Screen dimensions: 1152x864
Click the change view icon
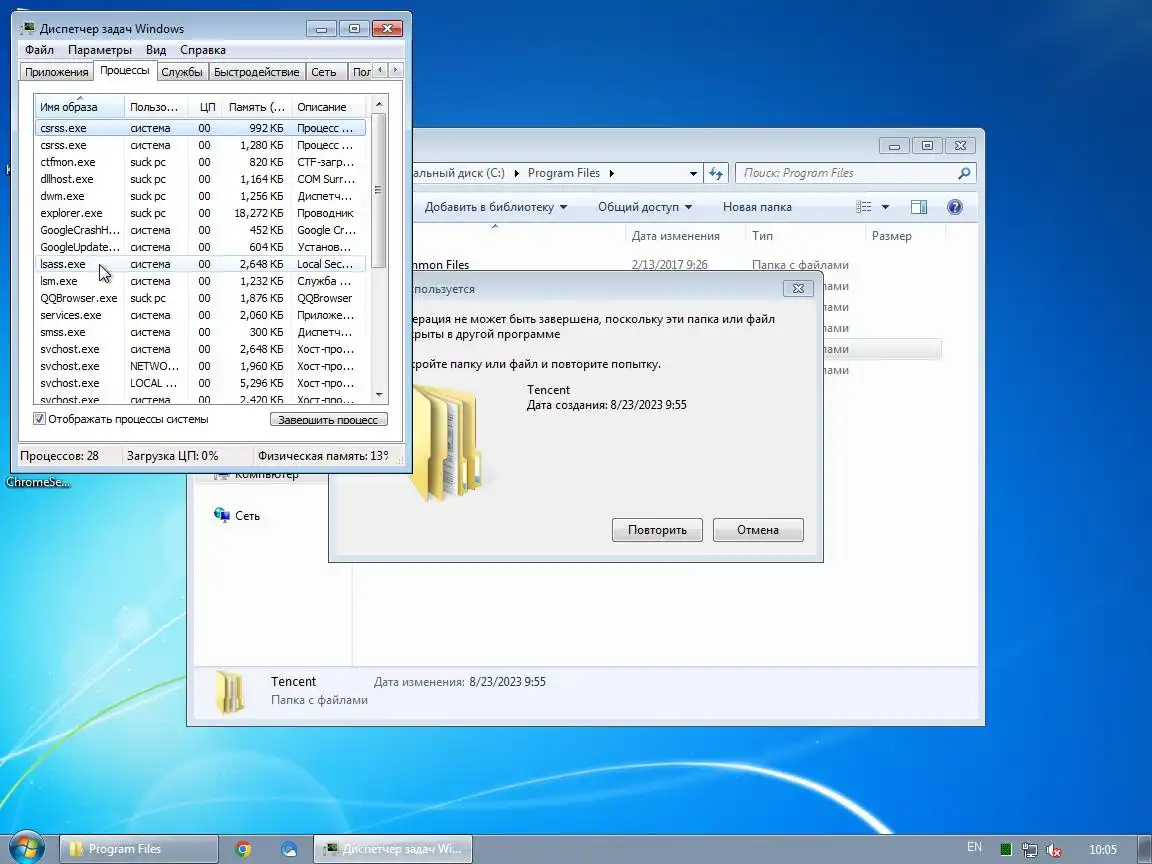(864, 207)
